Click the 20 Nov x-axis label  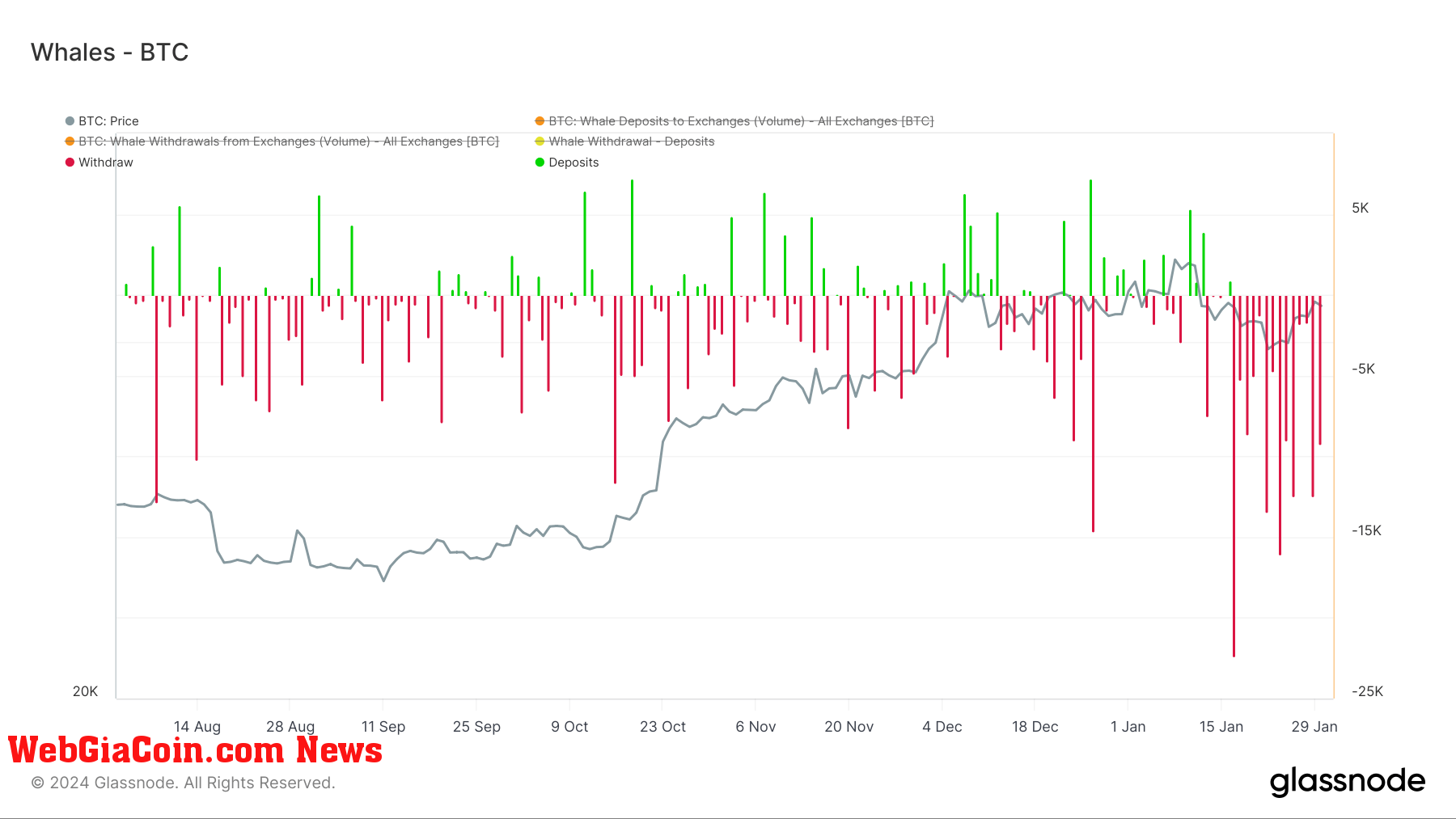(849, 727)
